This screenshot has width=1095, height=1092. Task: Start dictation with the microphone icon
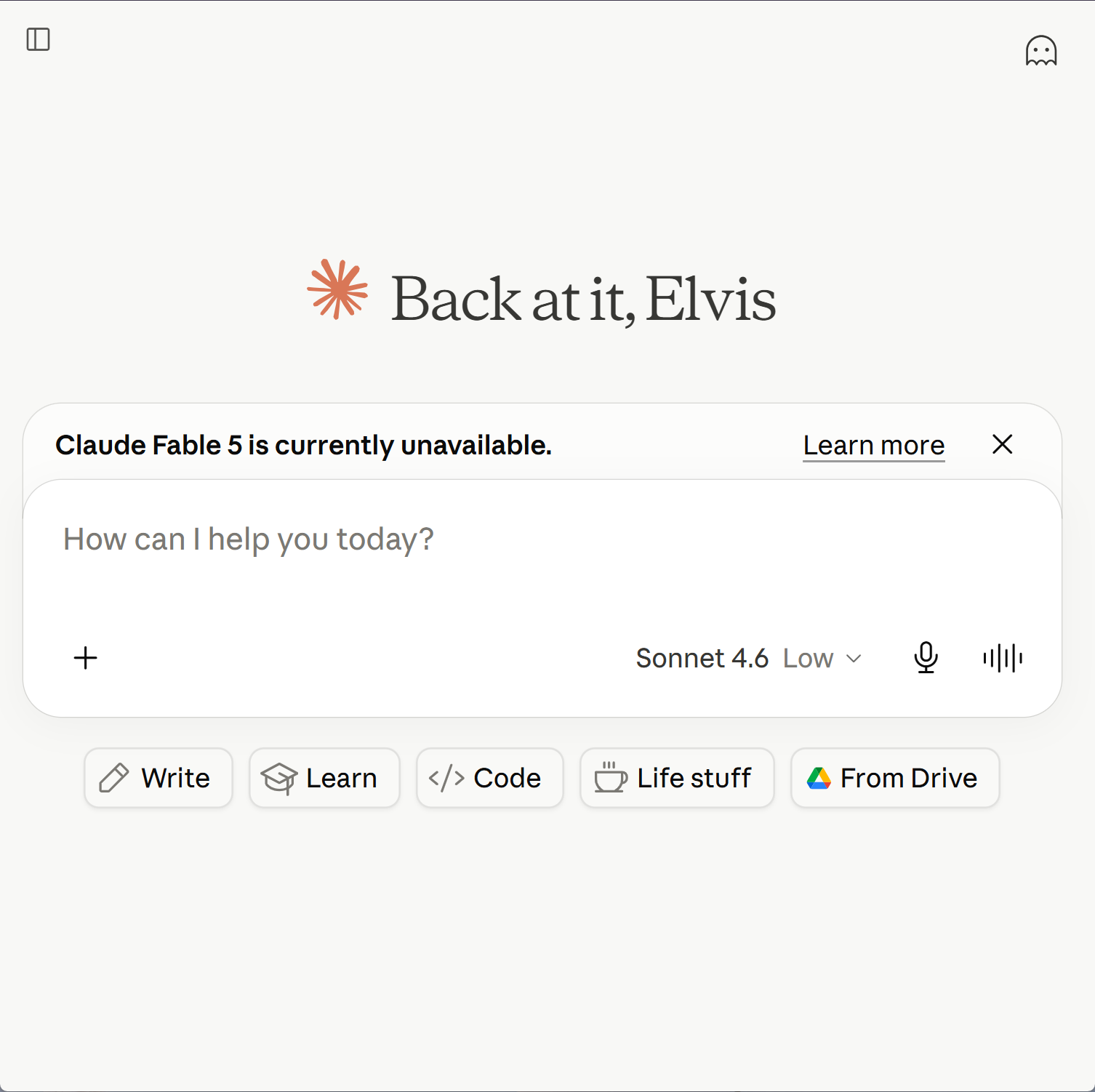coord(926,658)
